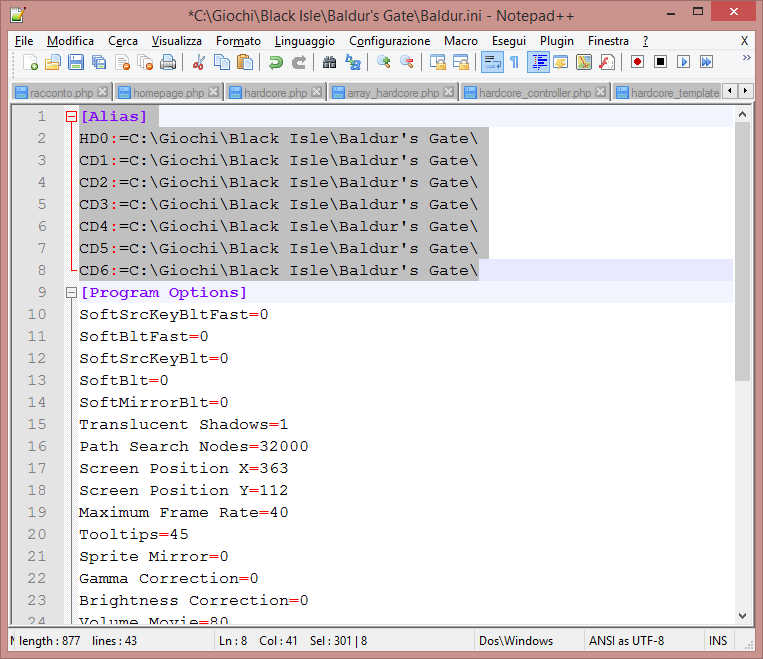Switch to the array_hardcore.php tab

click(x=393, y=92)
